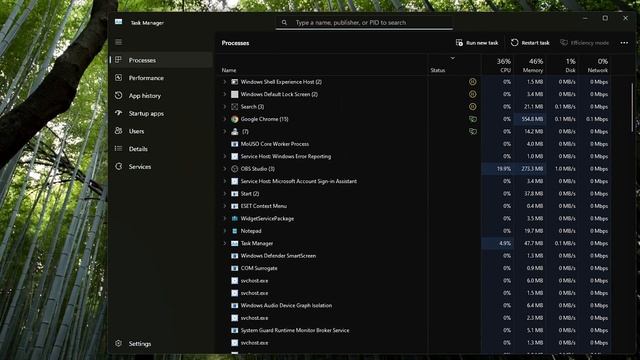Image resolution: width=640 pixels, height=360 pixels.
Task: Expand the OBS Studio (3) process group
Action: coord(224,169)
